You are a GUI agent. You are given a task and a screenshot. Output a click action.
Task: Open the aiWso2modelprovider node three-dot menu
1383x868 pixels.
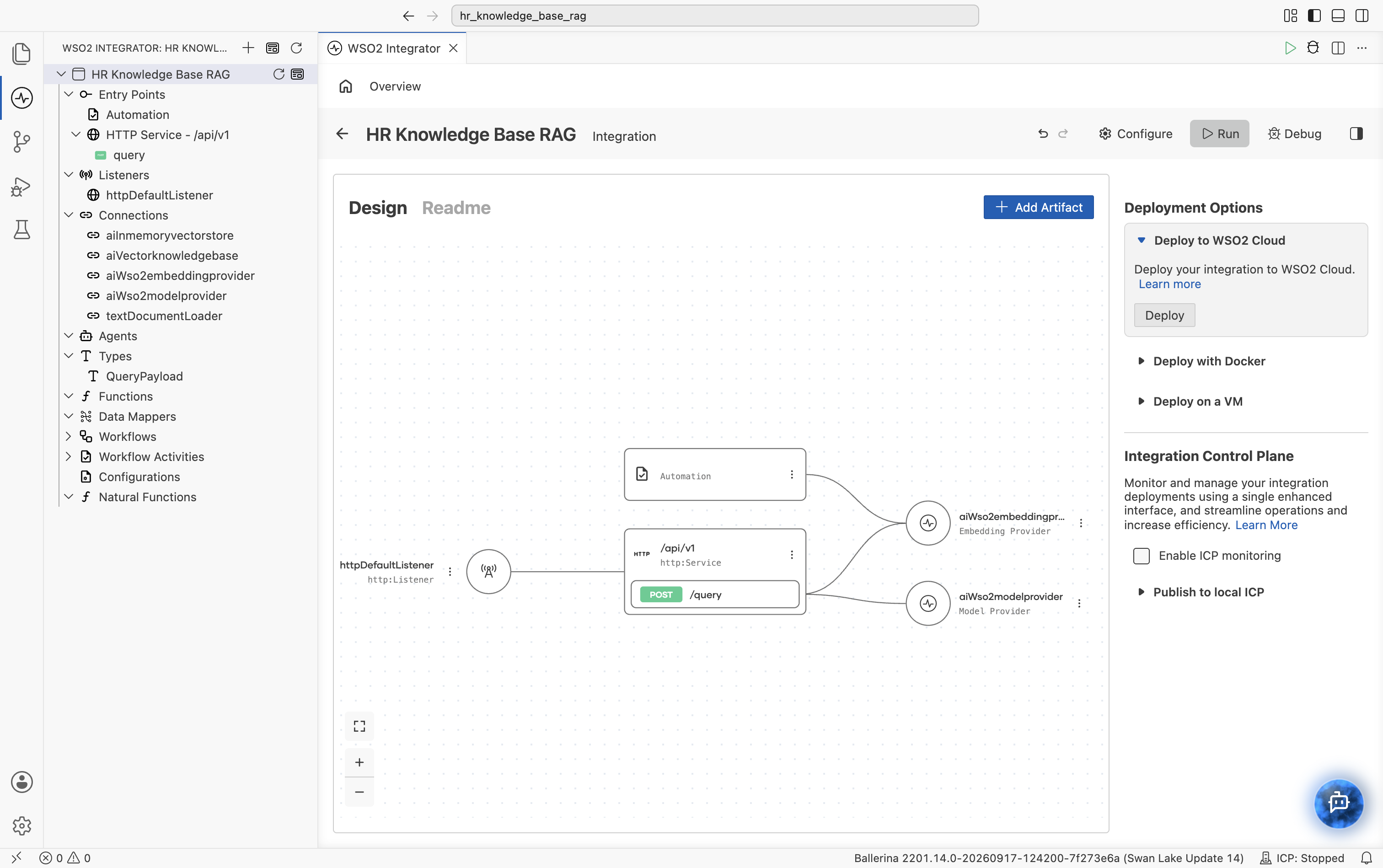pyautogui.click(x=1079, y=603)
